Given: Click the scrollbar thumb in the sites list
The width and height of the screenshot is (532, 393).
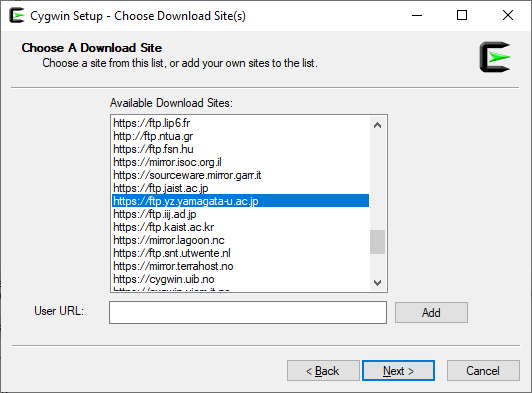Looking at the screenshot, I should [377, 242].
